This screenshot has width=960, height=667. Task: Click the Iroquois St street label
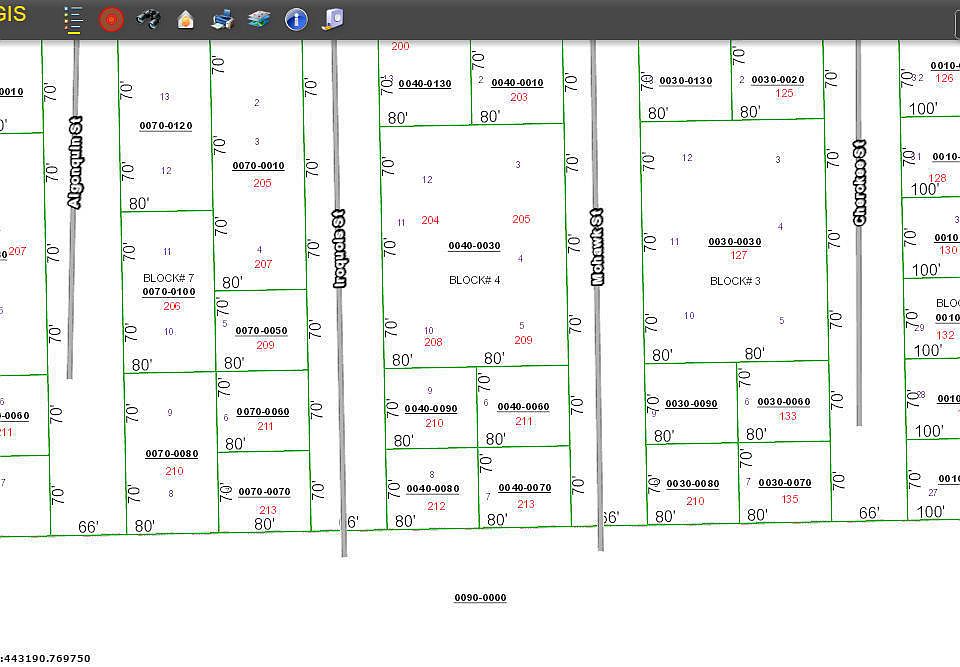coord(339,248)
